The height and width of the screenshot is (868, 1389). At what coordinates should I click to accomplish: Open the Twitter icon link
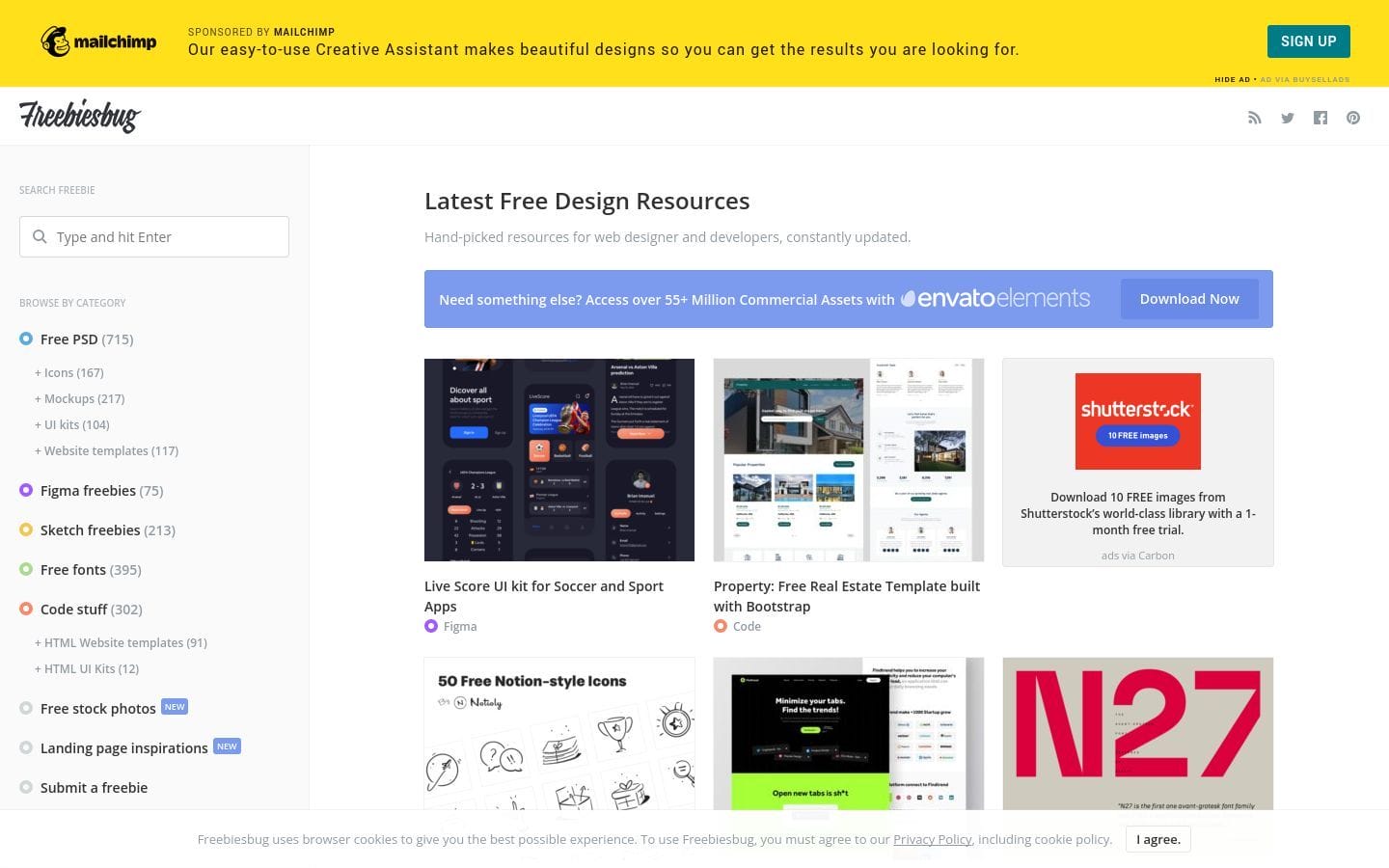1287,118
